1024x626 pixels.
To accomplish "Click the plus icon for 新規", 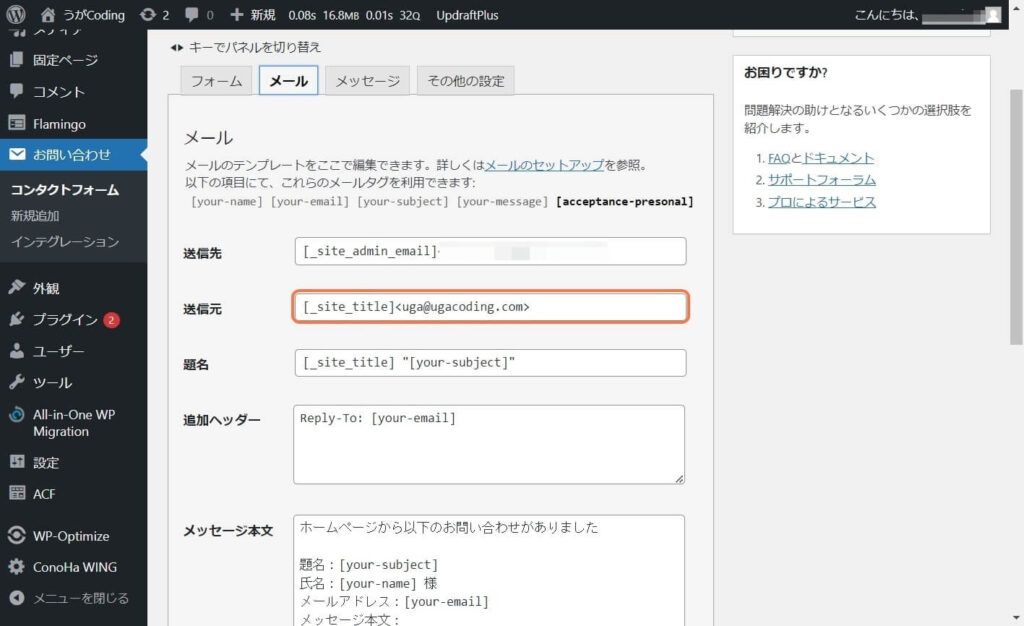I will pos(237,15).
